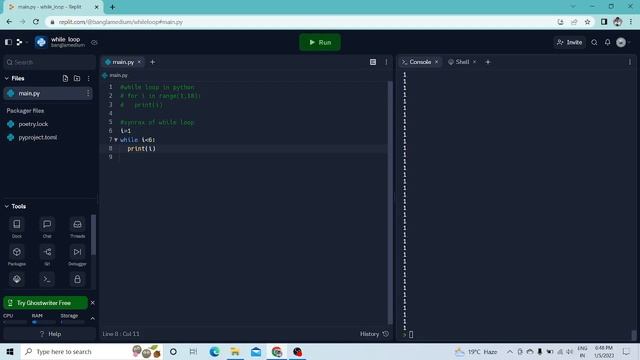Toggle the left sidebar panel
The height and width of the screenshot is (360, 640).
(x=8, y=42)
